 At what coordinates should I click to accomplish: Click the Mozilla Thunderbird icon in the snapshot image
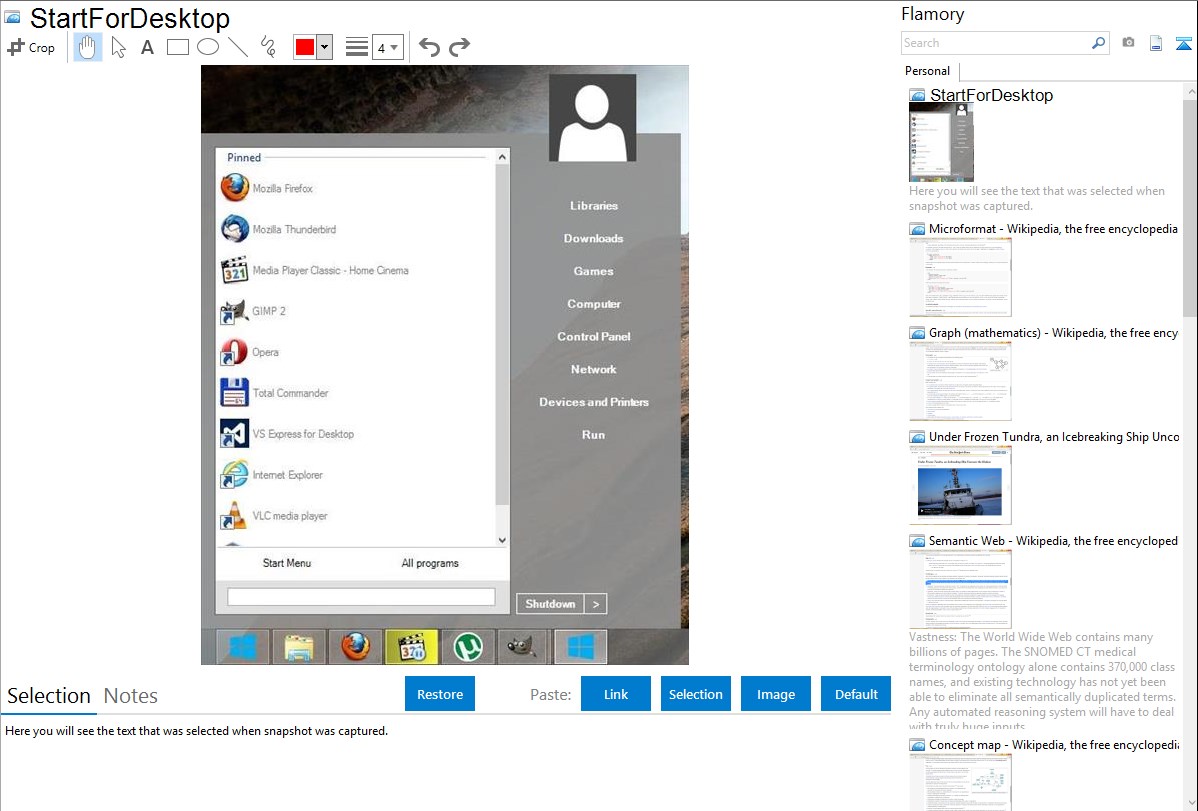[235, 229]
